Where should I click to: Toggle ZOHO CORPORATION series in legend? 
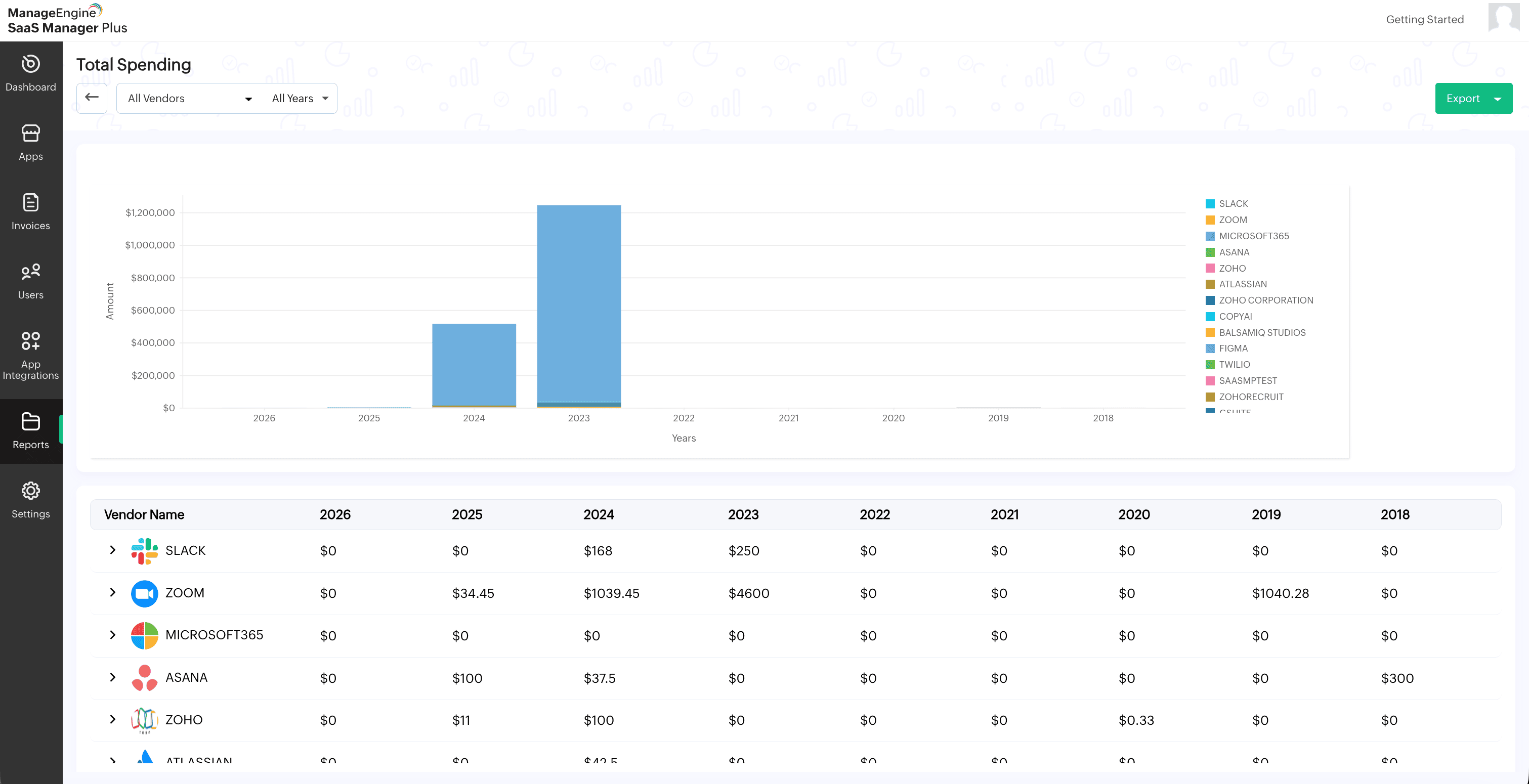pos(1259,300)
